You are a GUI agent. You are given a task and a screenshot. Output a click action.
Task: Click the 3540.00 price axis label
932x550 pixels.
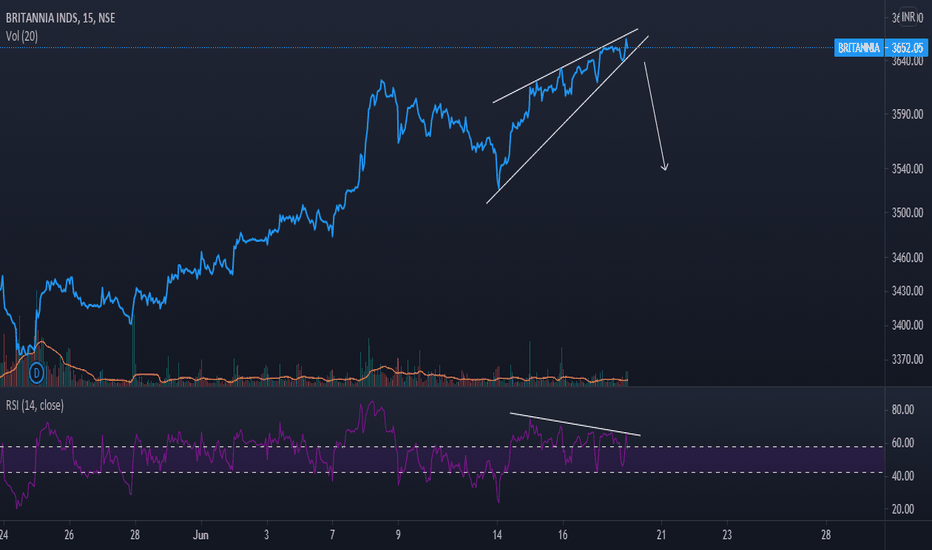tap(907, 169)
